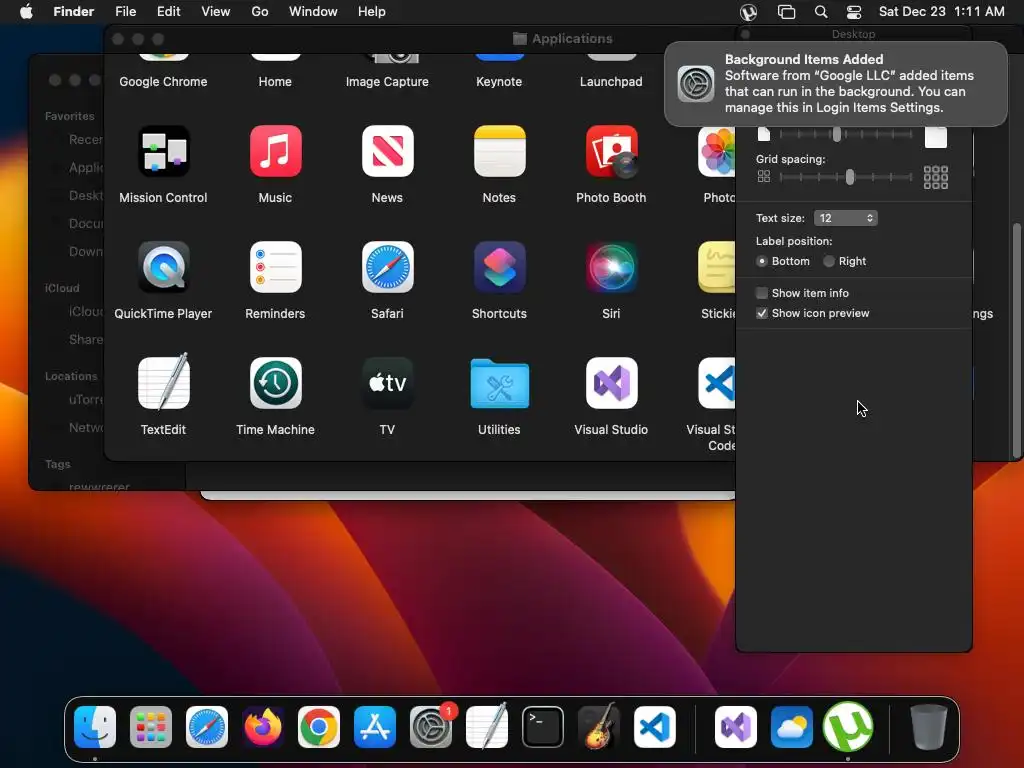Uncheck the Show icon preview checkbox
Viewport: 1024px width, 768px height.
click(x=761, y=313)
